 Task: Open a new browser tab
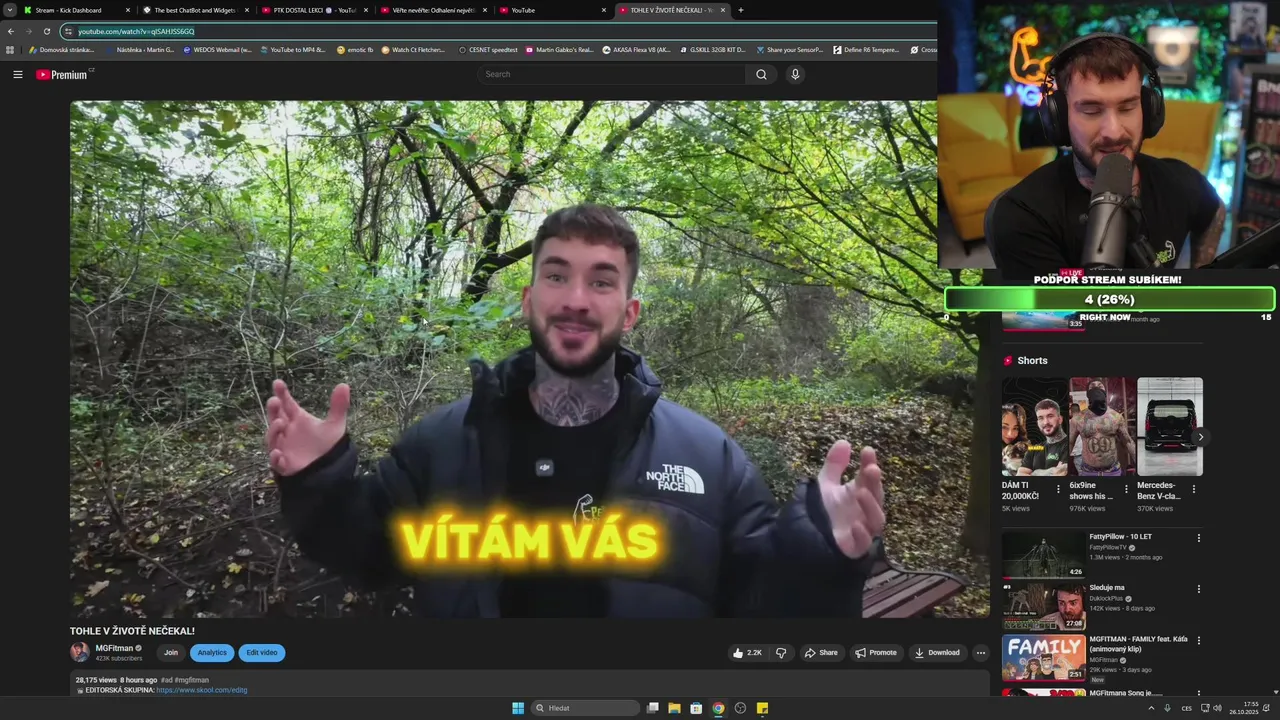click(740, 10)
